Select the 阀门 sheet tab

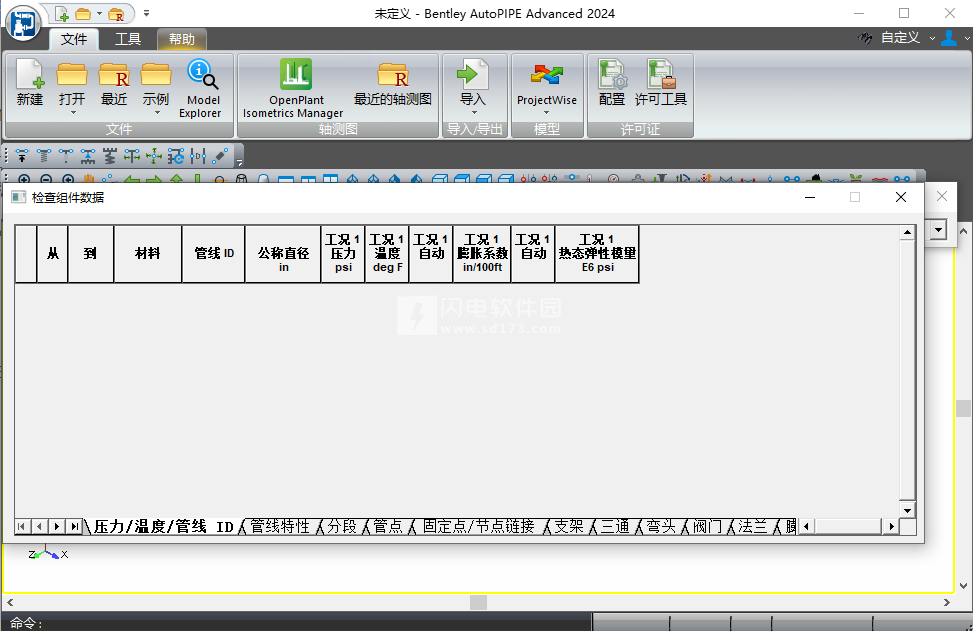(707, 527)
